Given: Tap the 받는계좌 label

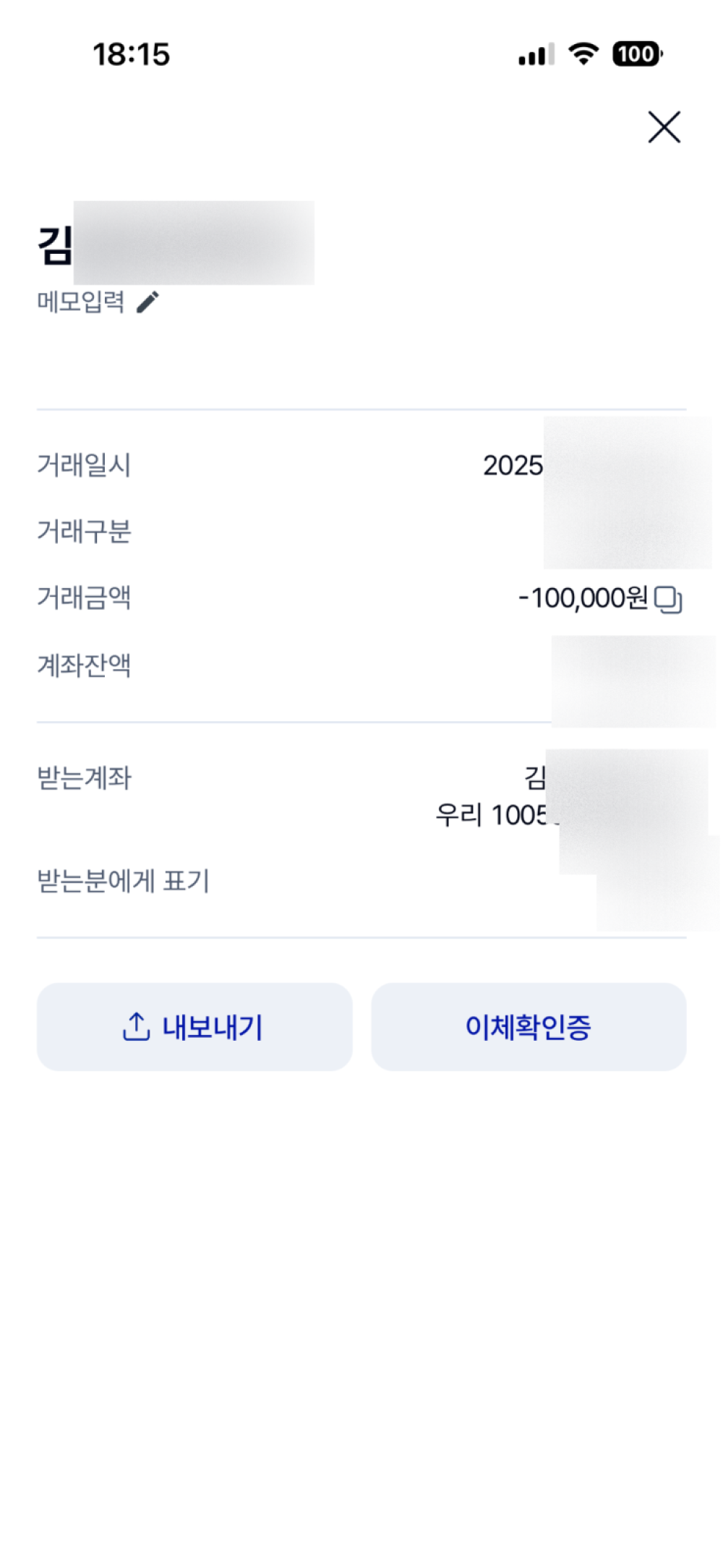Looking at the screenshot, I should coord(84,778).
